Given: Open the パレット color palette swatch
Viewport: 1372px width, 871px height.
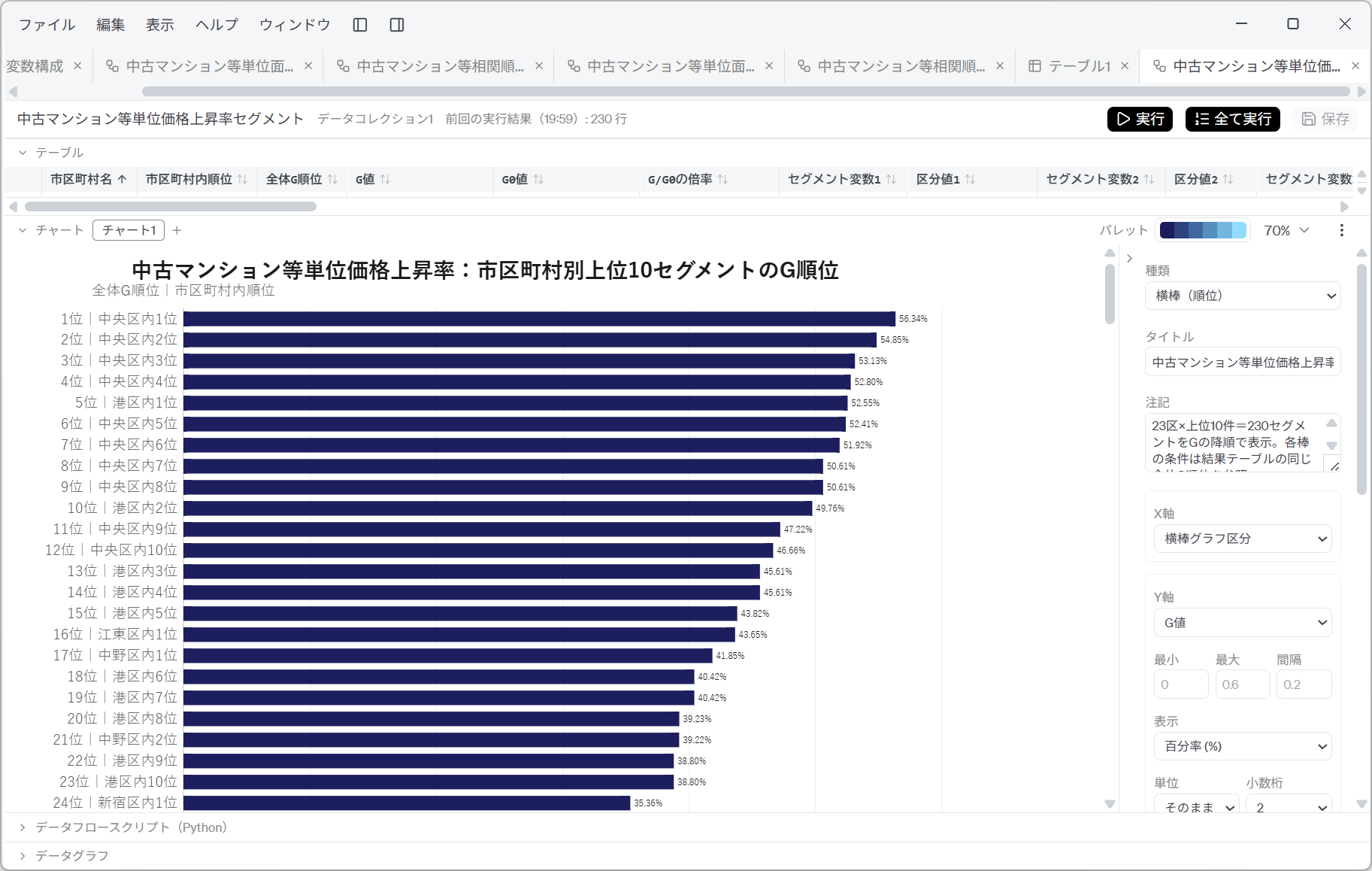Looking at the screenshot, I should pyautogui.click(x=1203, y=230).
